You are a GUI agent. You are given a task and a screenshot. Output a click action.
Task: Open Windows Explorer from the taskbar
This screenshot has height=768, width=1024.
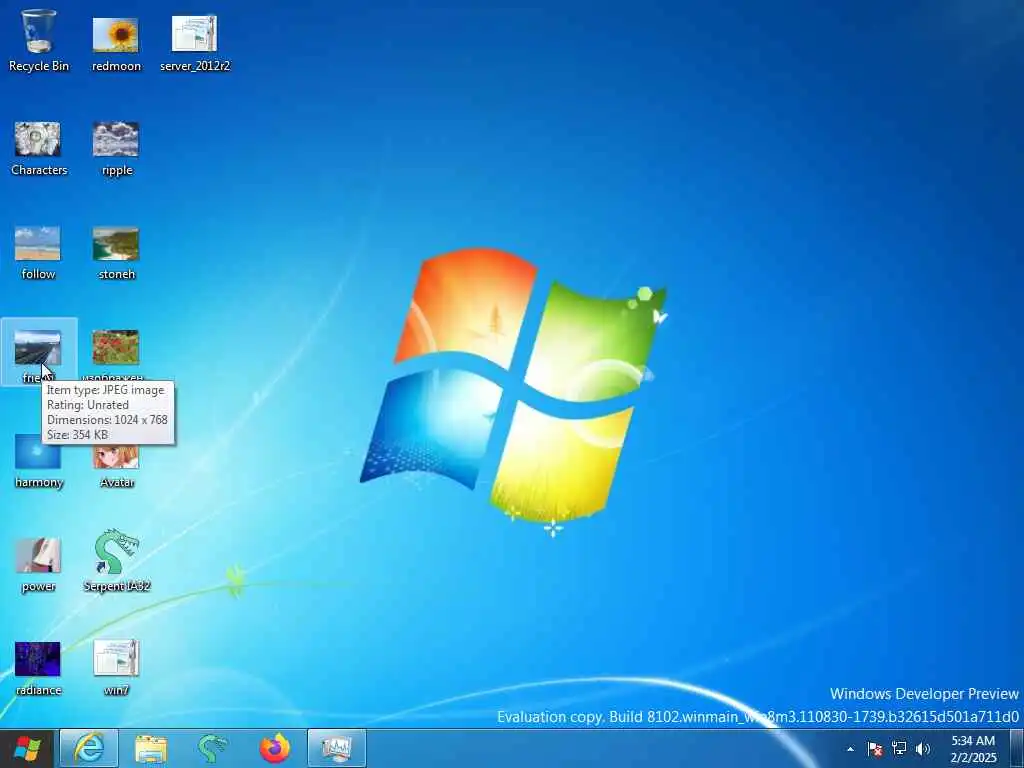tap(151, 748)
